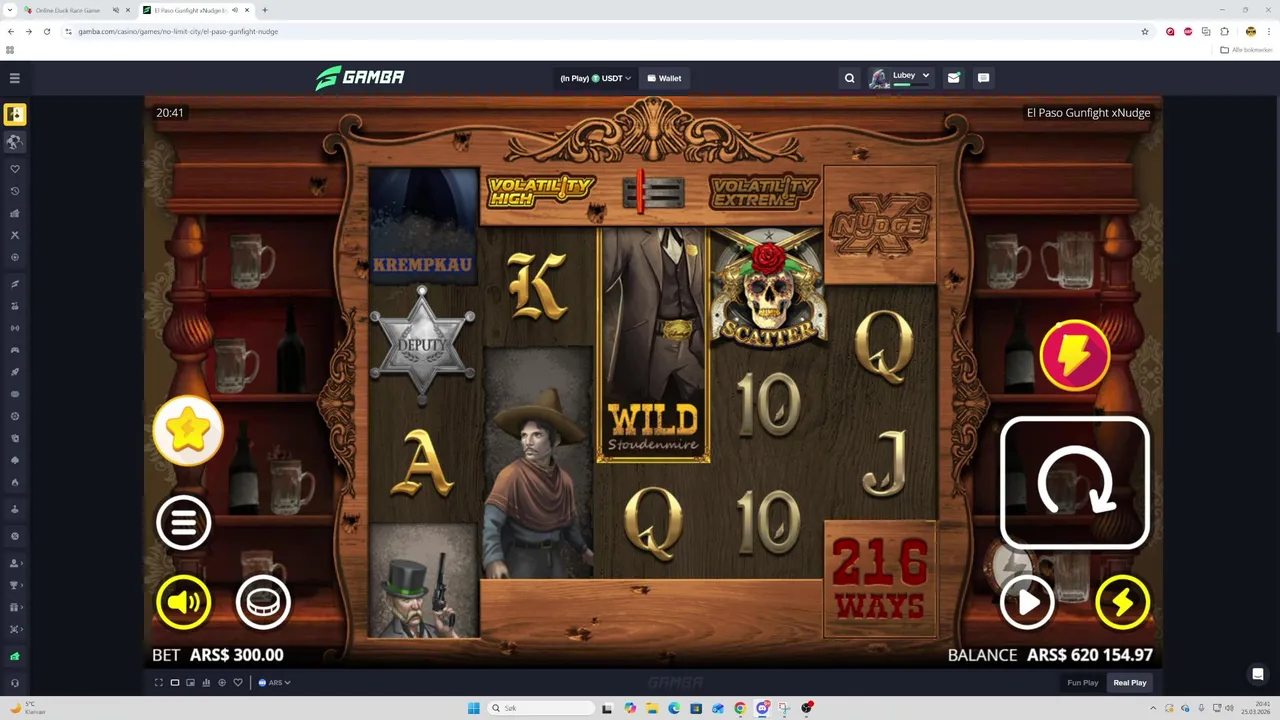Open the live broadcast sidebar icon
Viewport: 1280px width, 720px height.
14,328
